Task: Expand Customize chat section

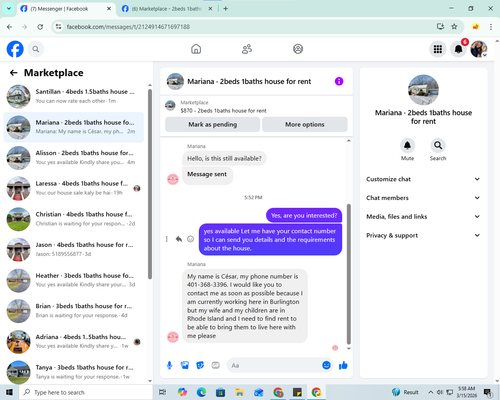Action: (x=423, y=179)
